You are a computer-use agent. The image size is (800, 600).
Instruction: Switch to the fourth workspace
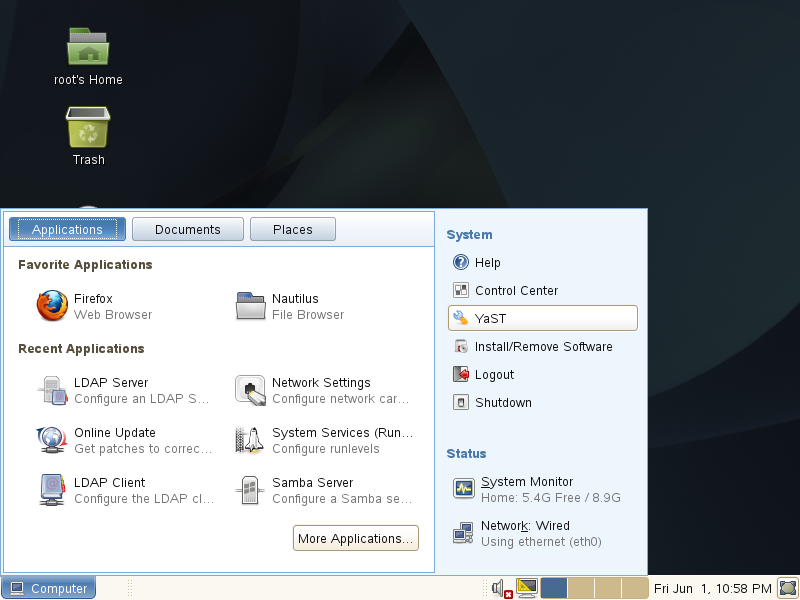coord(635,588)
